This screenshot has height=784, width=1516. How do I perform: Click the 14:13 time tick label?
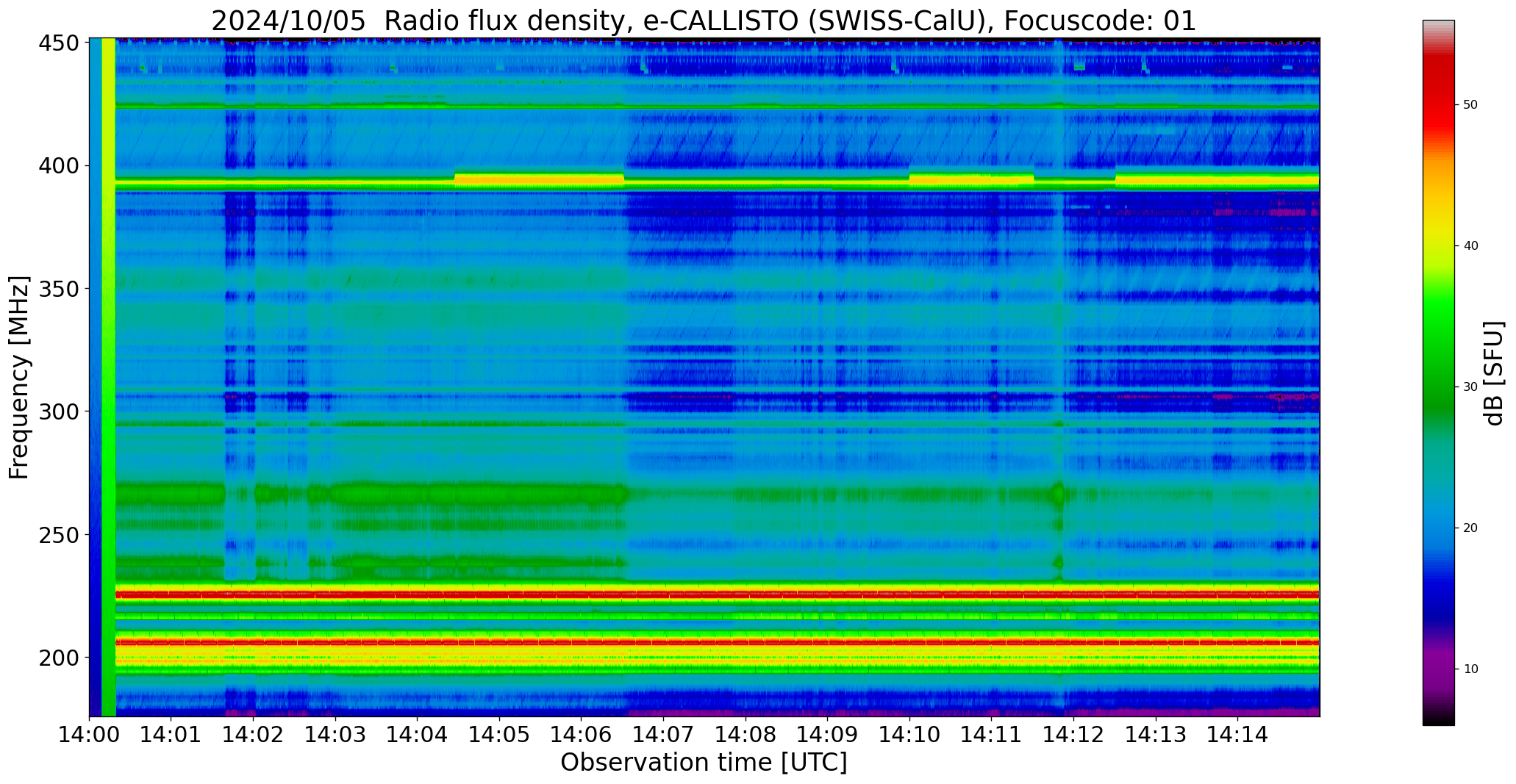click(x=1155, y=733)
